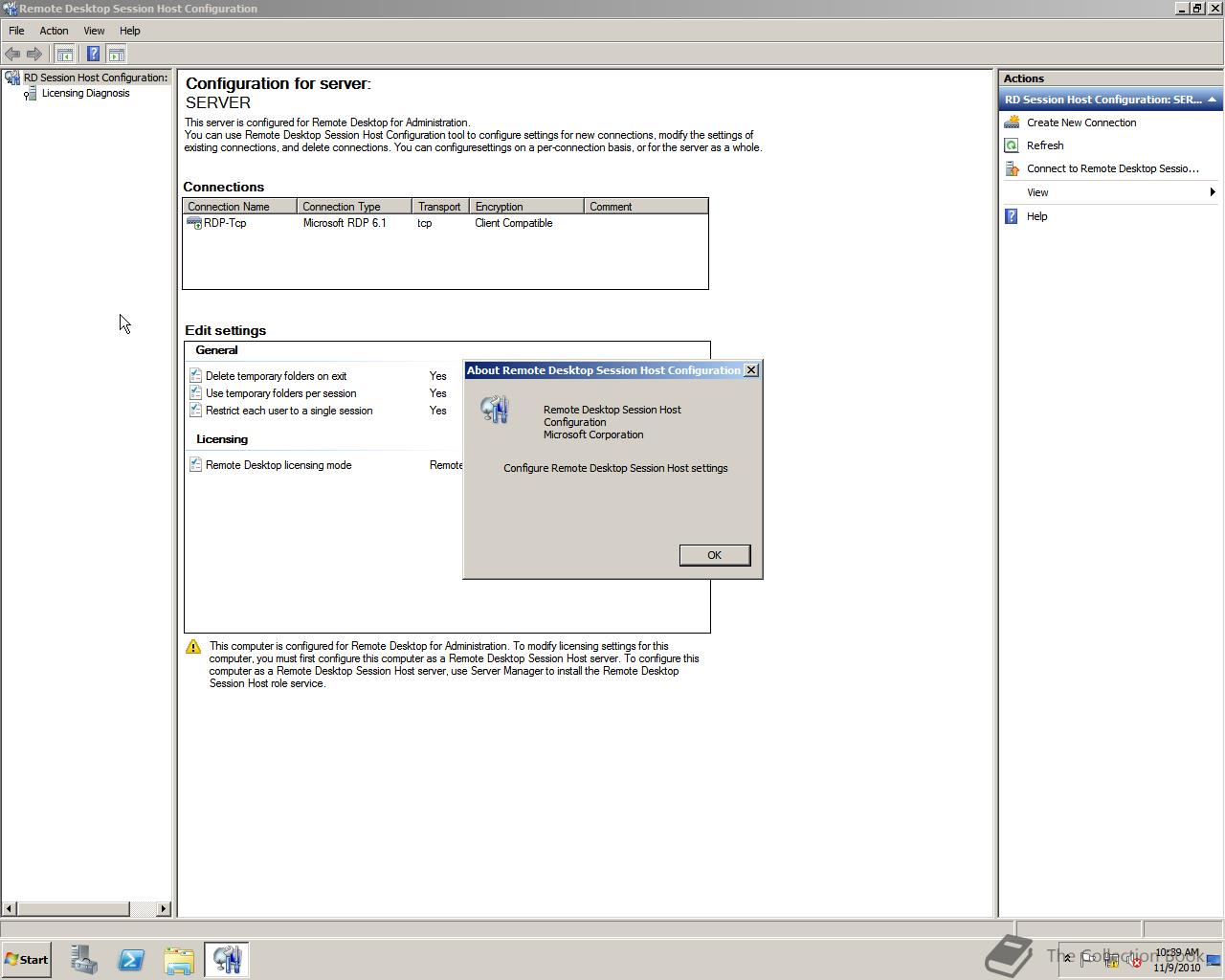Image resolution: width=1225 pixels, height=980 pixels.
Task: Sort by Transport column header
Action: coord(440,207)
